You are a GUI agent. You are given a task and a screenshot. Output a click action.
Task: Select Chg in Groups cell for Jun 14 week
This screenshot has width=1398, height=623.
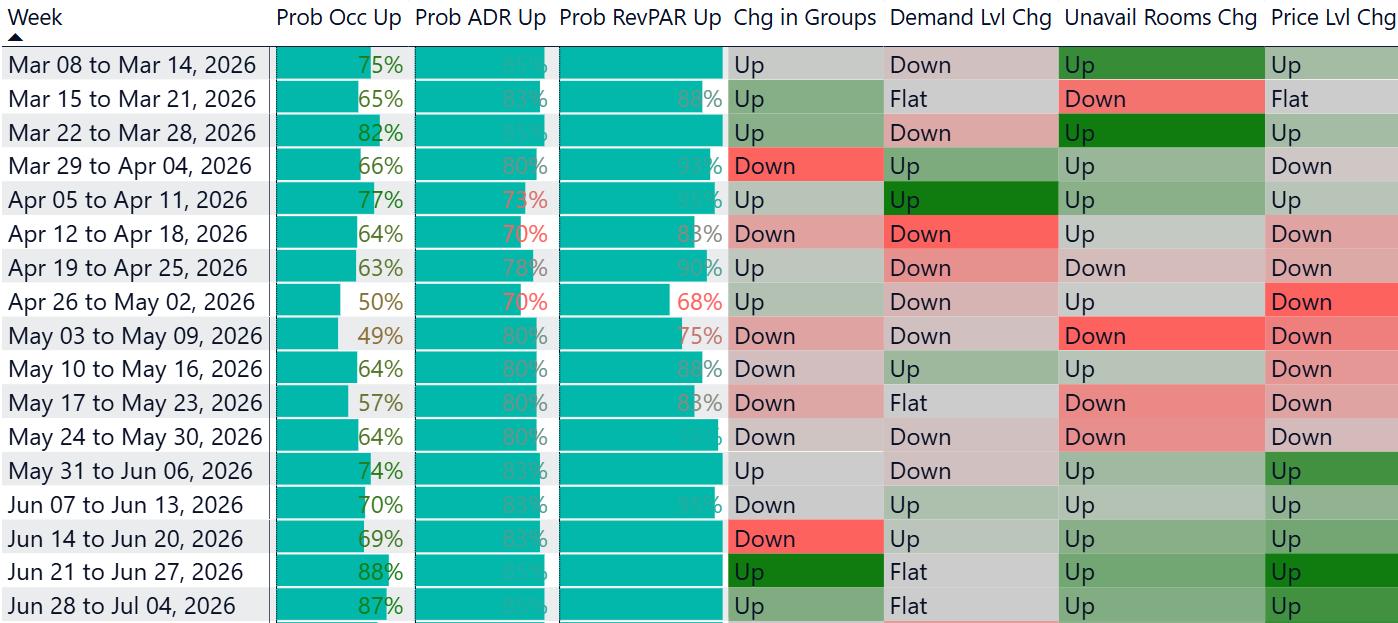pos(805,539)
